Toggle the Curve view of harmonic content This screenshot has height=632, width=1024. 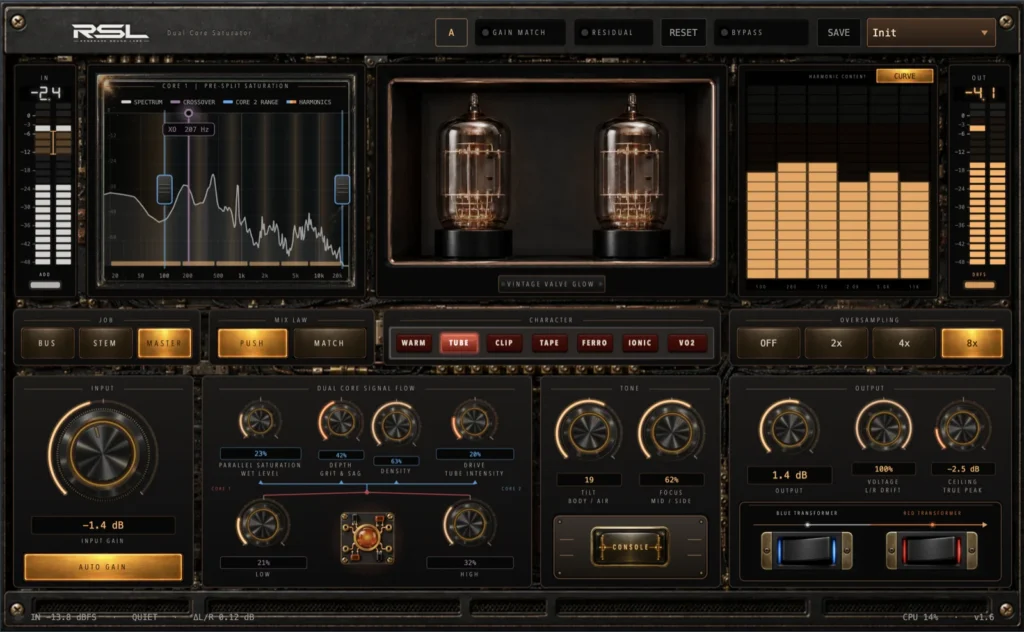pos(904,76)
